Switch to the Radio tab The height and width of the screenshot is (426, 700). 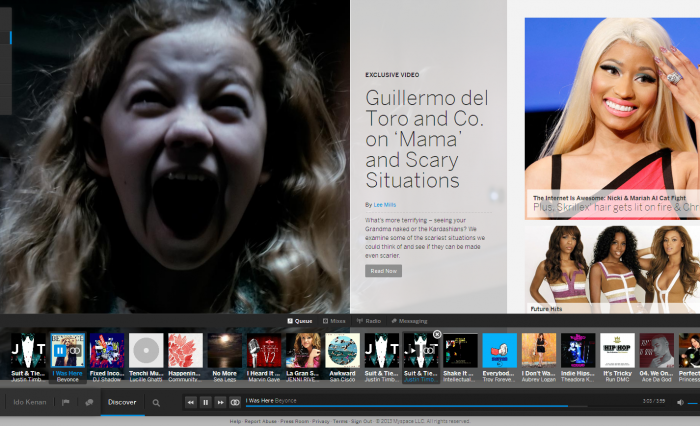coord(369,321)
